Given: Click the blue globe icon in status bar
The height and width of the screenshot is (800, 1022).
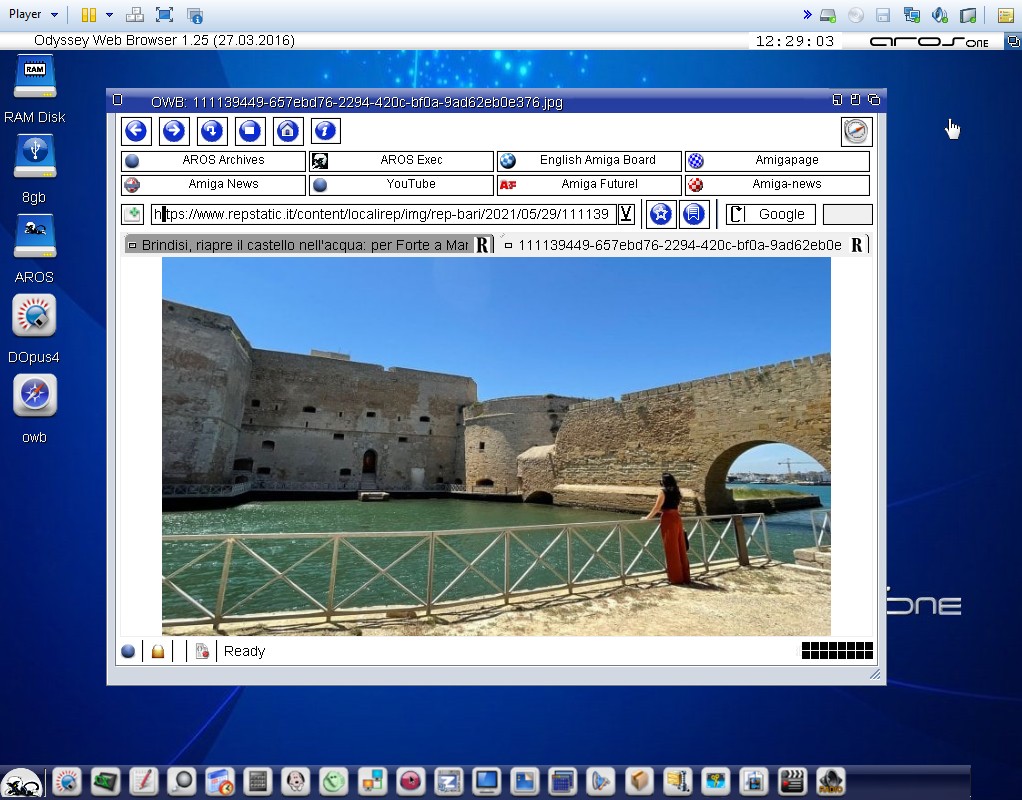Looking at the screenshot, I should (x=128, y=652).
